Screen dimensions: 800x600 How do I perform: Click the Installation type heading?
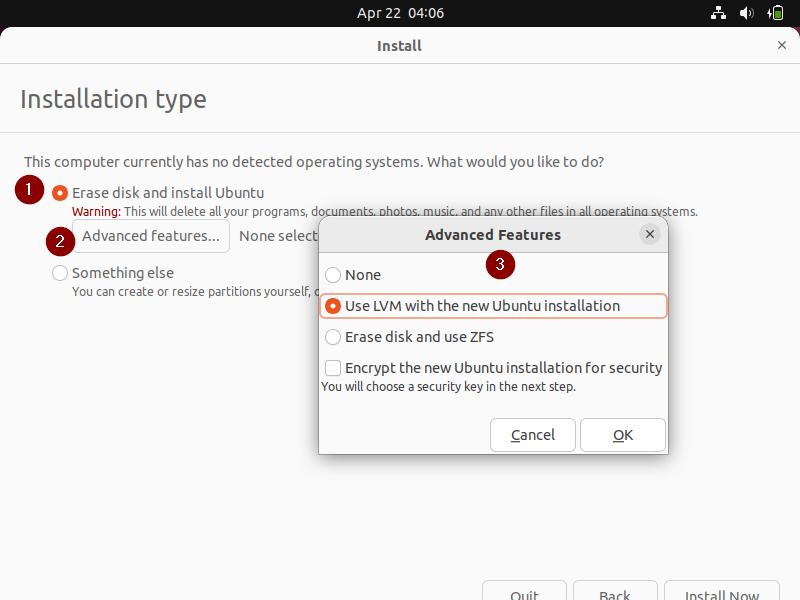coord(113,99)
